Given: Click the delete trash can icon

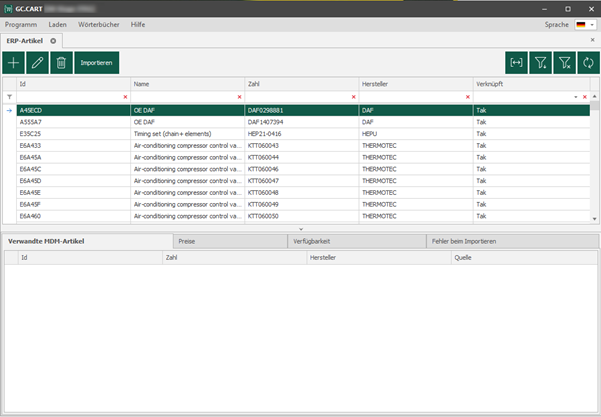Looking at the screenshot, I should [x=61, y=62].
